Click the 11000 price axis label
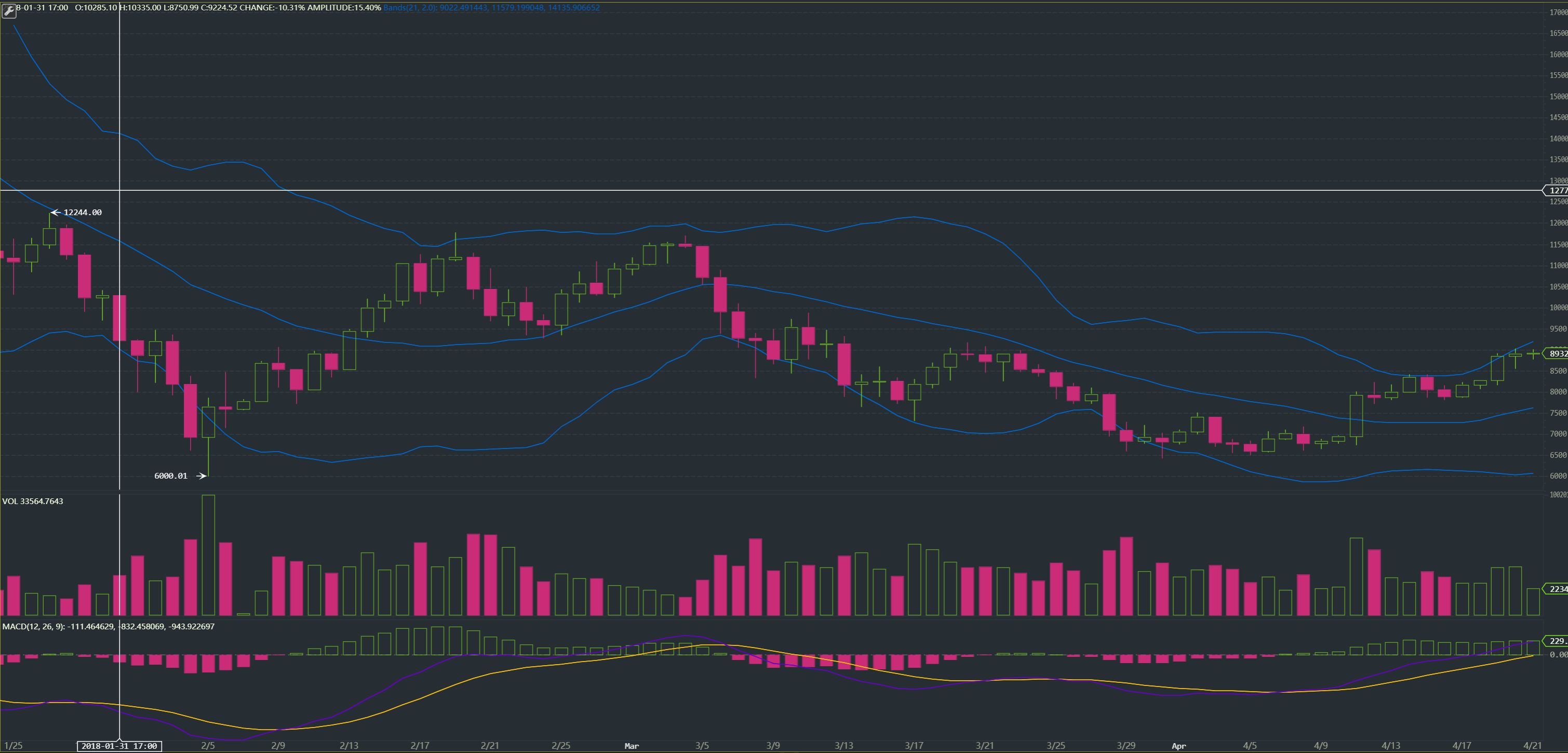Viewport: 1568px width, 753px height. 1559,265
